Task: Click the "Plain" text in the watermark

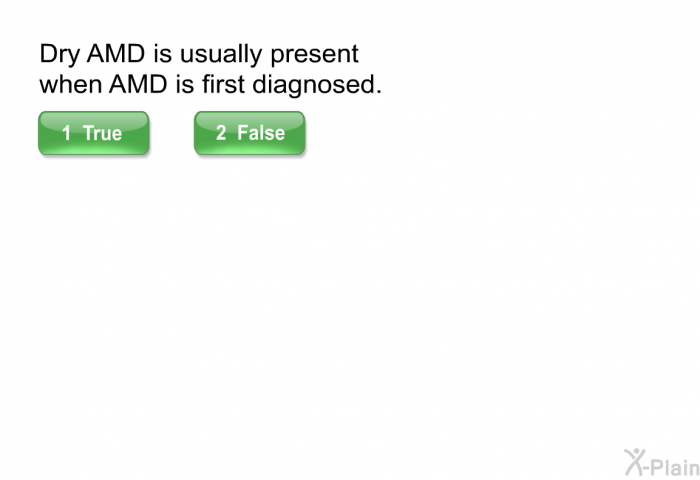Action: (677, 467)
